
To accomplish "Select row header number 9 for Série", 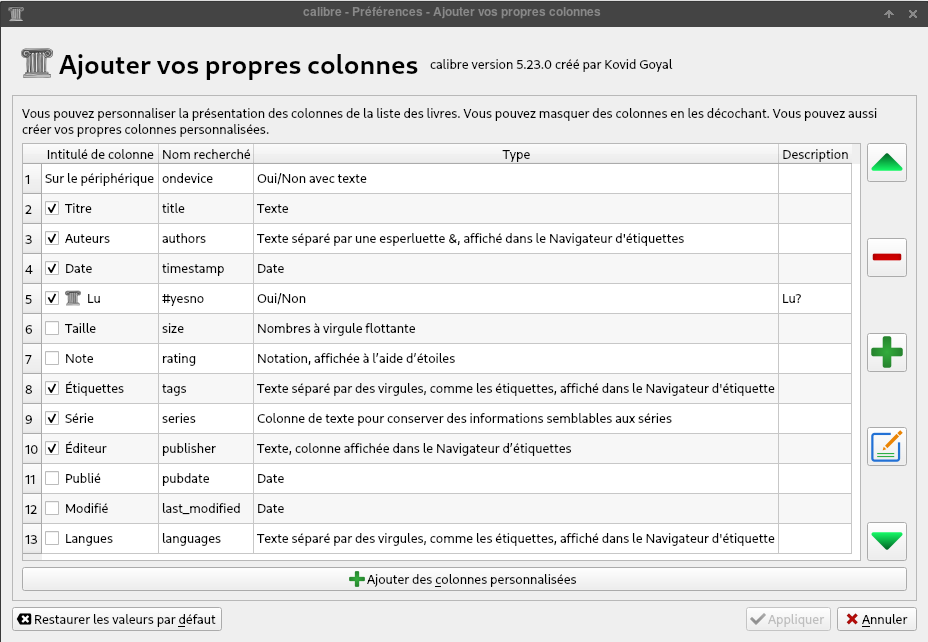I will pos(31,418).
